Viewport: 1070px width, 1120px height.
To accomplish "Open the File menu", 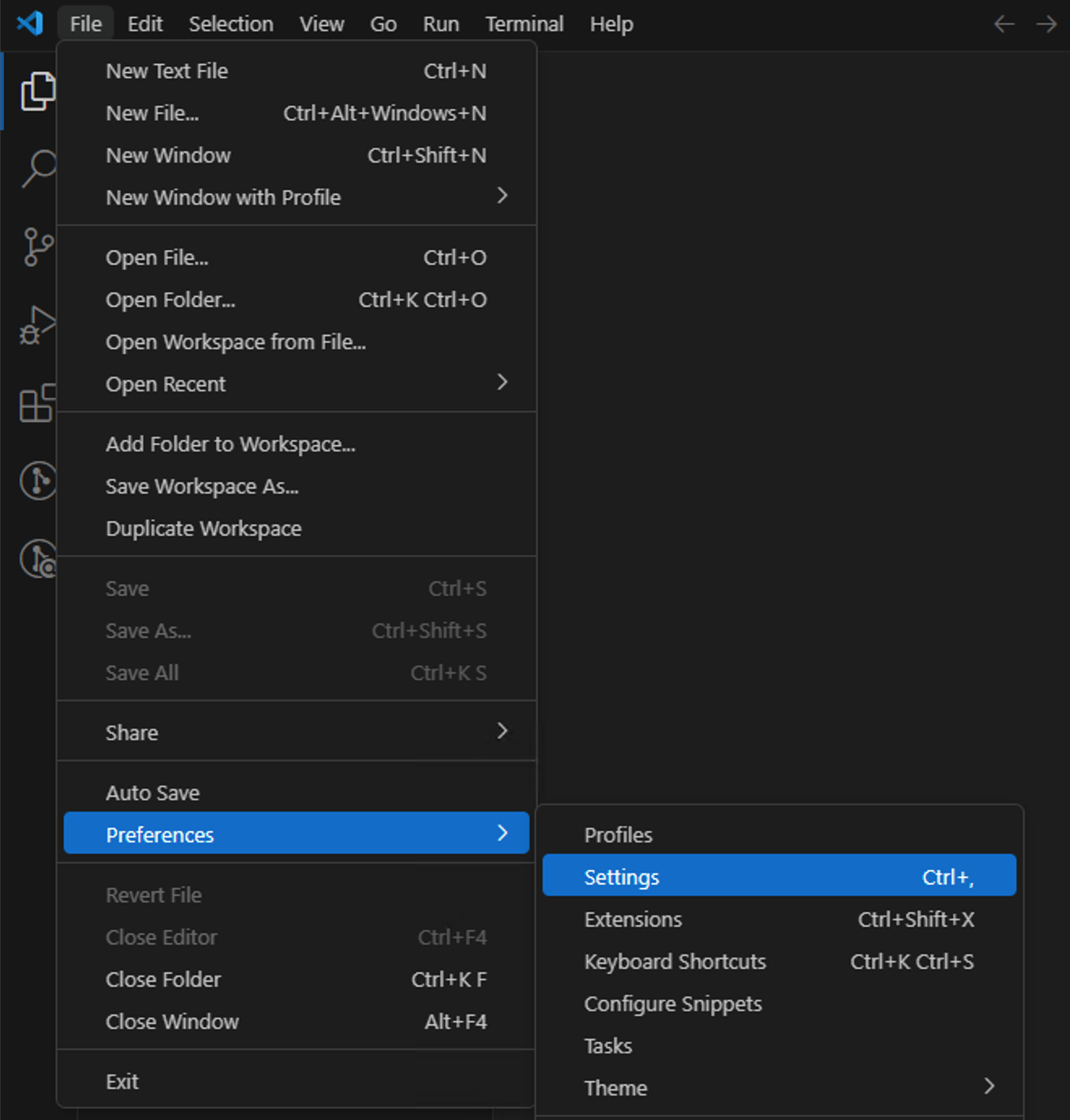I will [x=85, y=24].
